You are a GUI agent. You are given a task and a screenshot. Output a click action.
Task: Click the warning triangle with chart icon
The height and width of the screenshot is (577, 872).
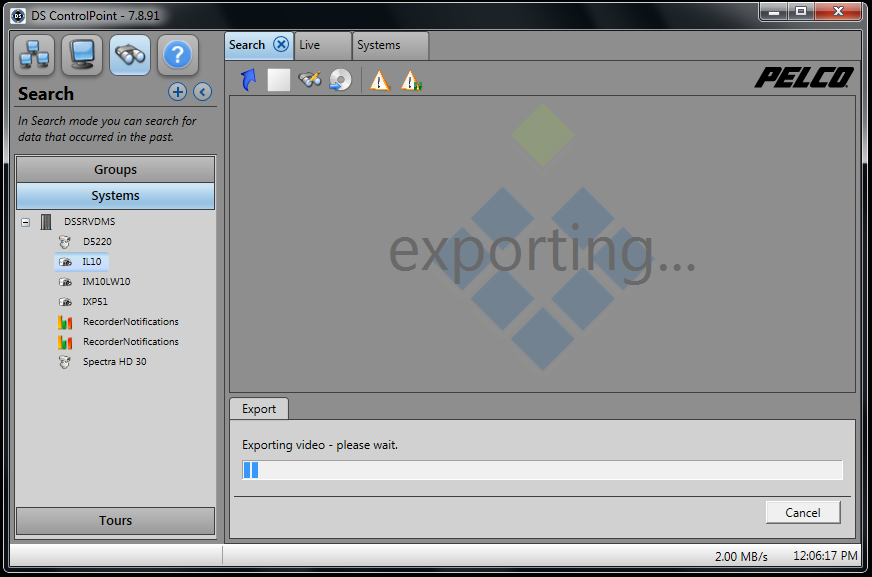coord(412,79)
